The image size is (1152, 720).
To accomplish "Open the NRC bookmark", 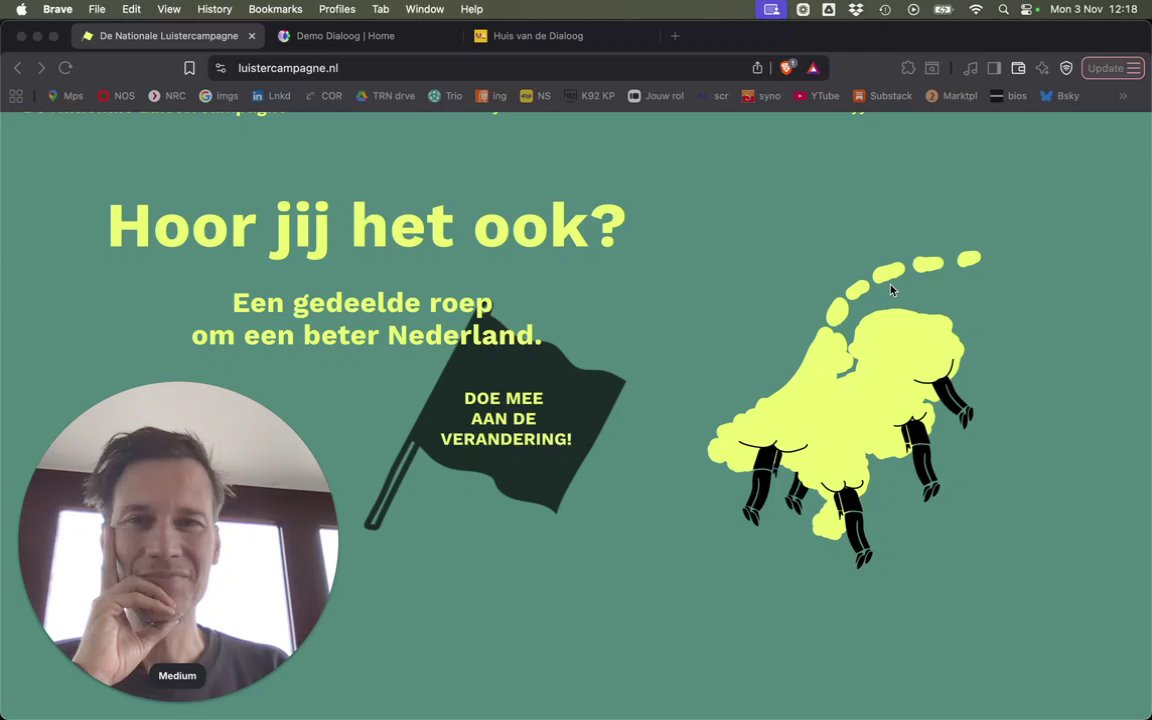I will pos(167,96).
